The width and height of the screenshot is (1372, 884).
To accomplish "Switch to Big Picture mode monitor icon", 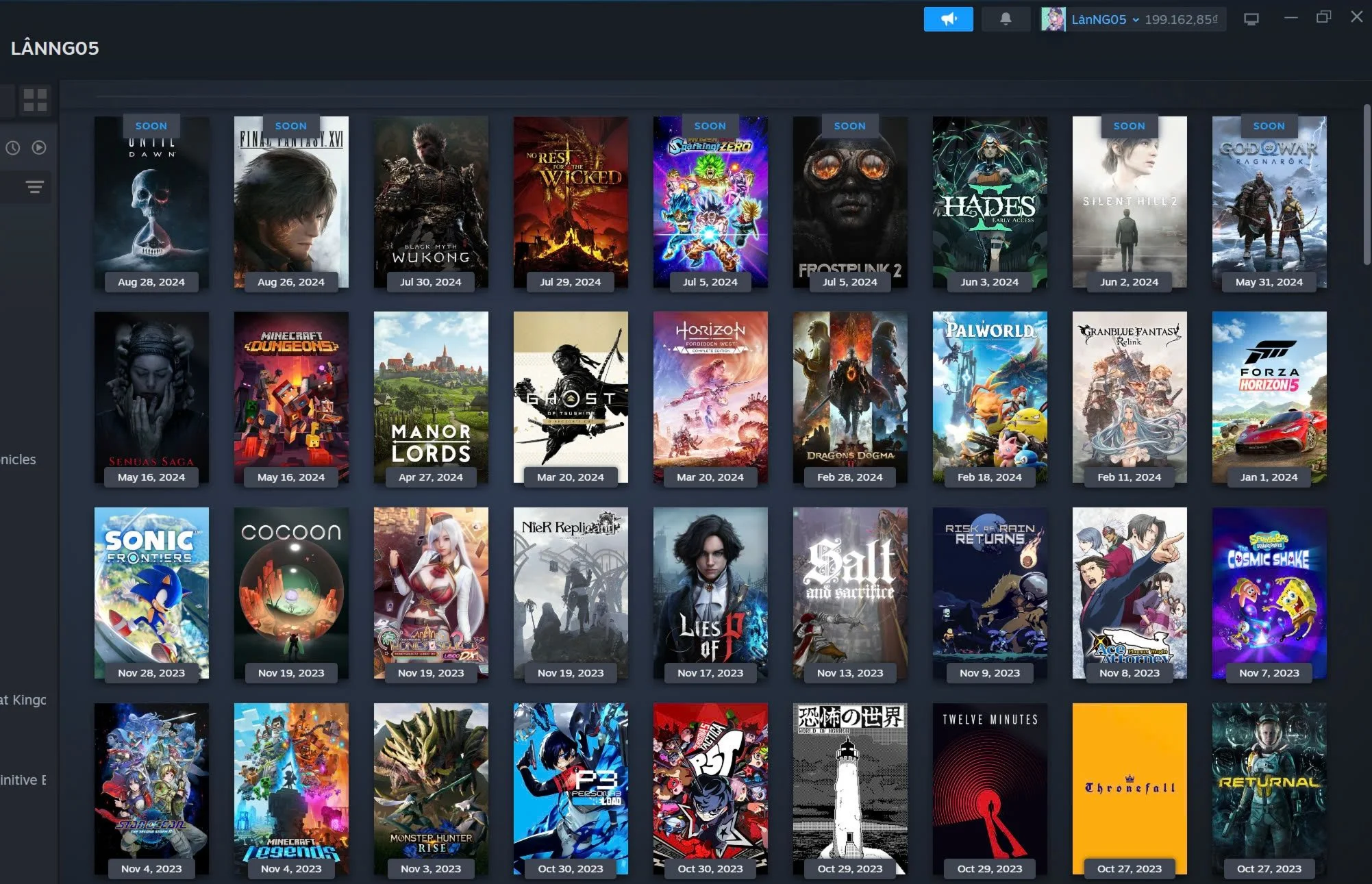I will [1251, 19].
